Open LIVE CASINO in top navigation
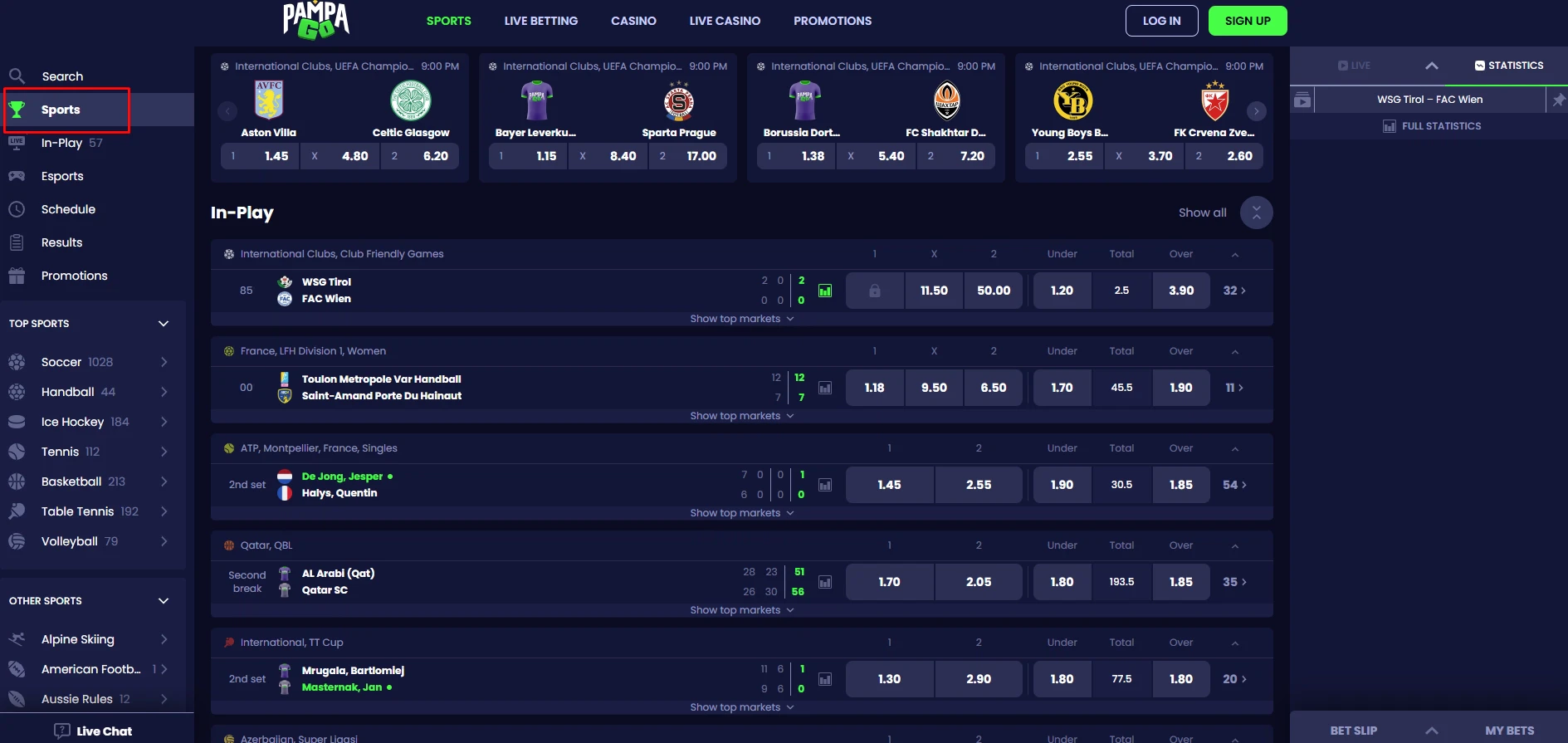The height and width of the screenshot is (743, 1568). [x=725, y=21]
